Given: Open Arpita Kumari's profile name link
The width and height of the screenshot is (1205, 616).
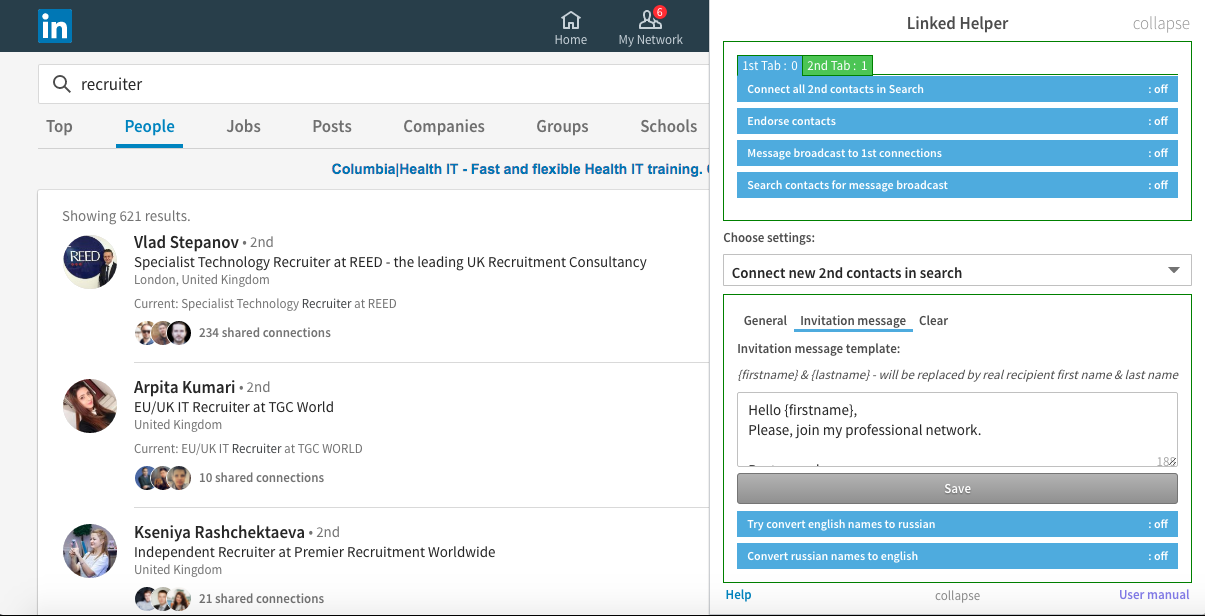Looking at the screenshot, I should [184, 387].
